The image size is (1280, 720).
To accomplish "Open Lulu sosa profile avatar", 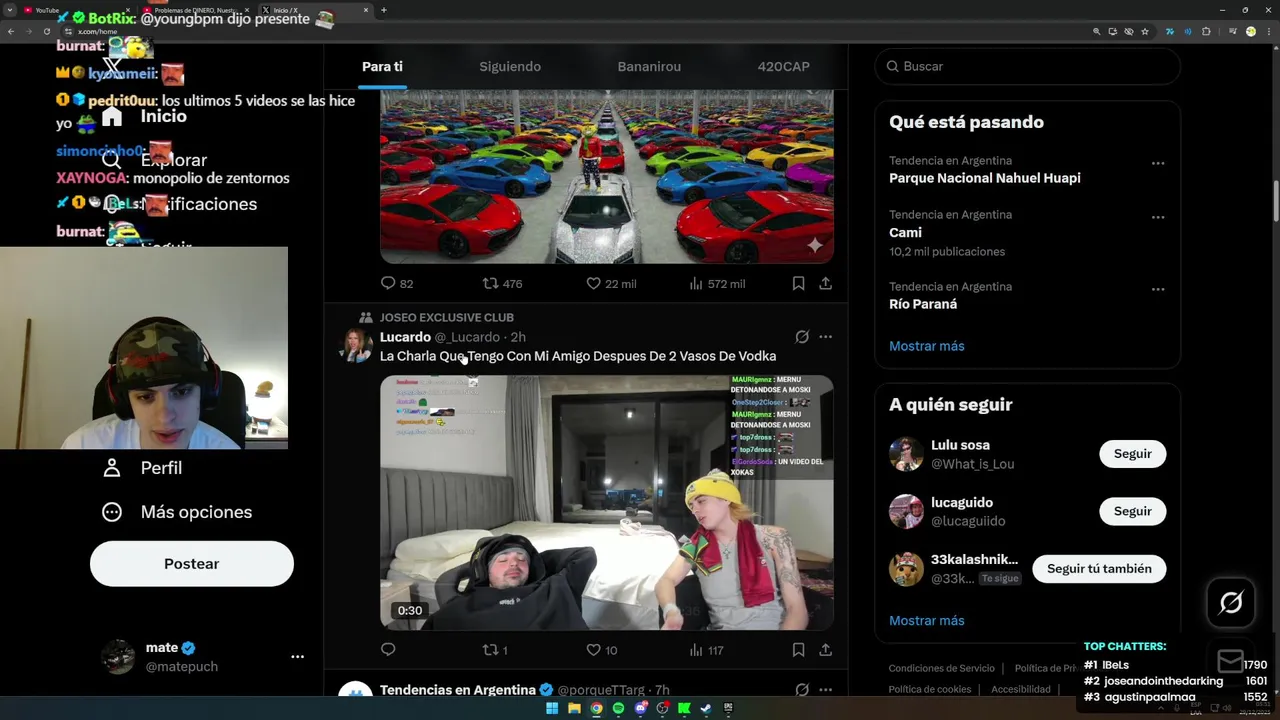I will [906, 454].
